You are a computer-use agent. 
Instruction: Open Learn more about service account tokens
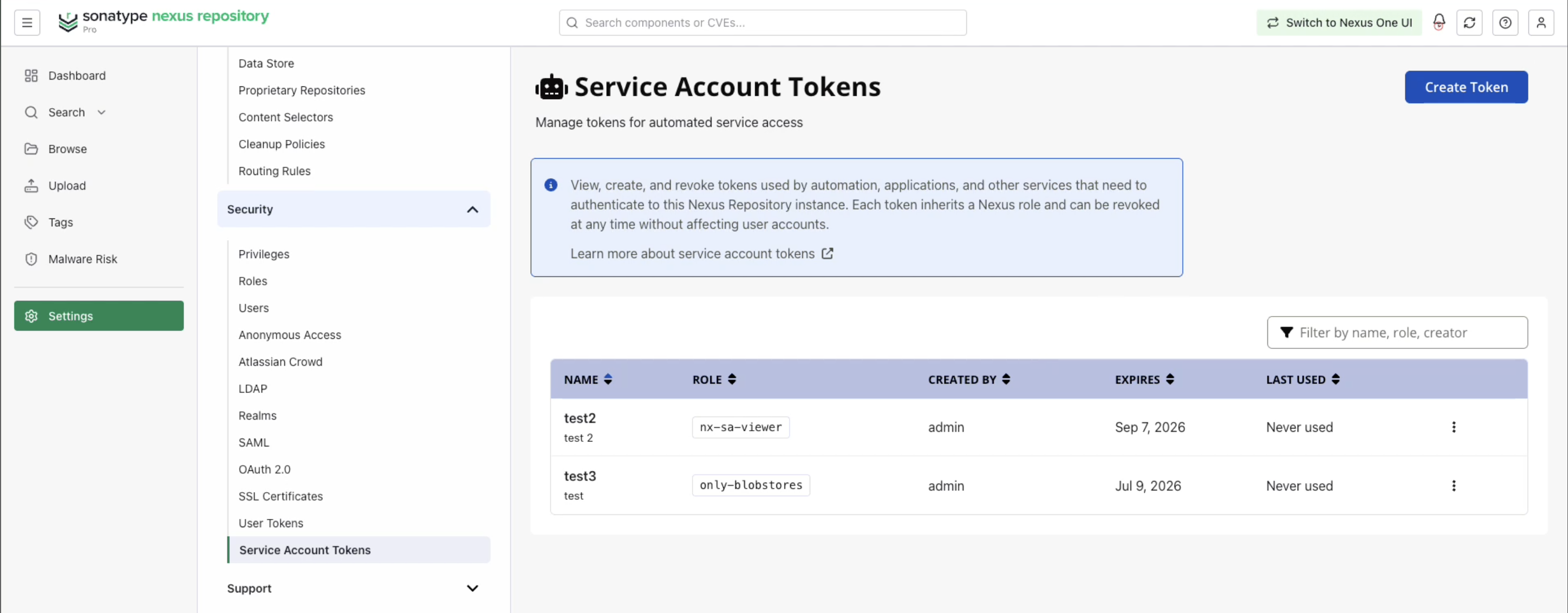701,254
